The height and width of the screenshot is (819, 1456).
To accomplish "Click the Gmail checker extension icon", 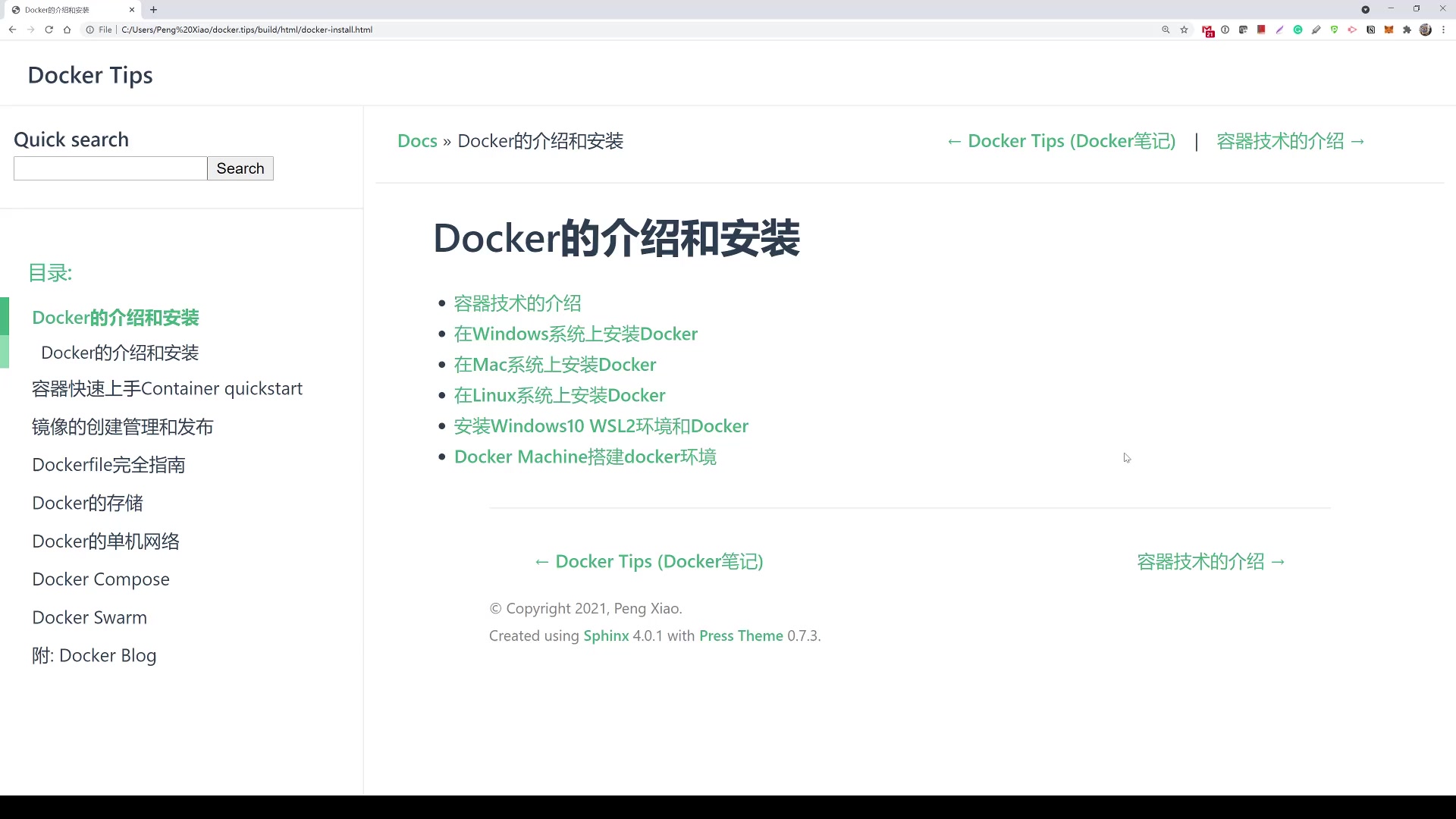I will [1208, 30].
